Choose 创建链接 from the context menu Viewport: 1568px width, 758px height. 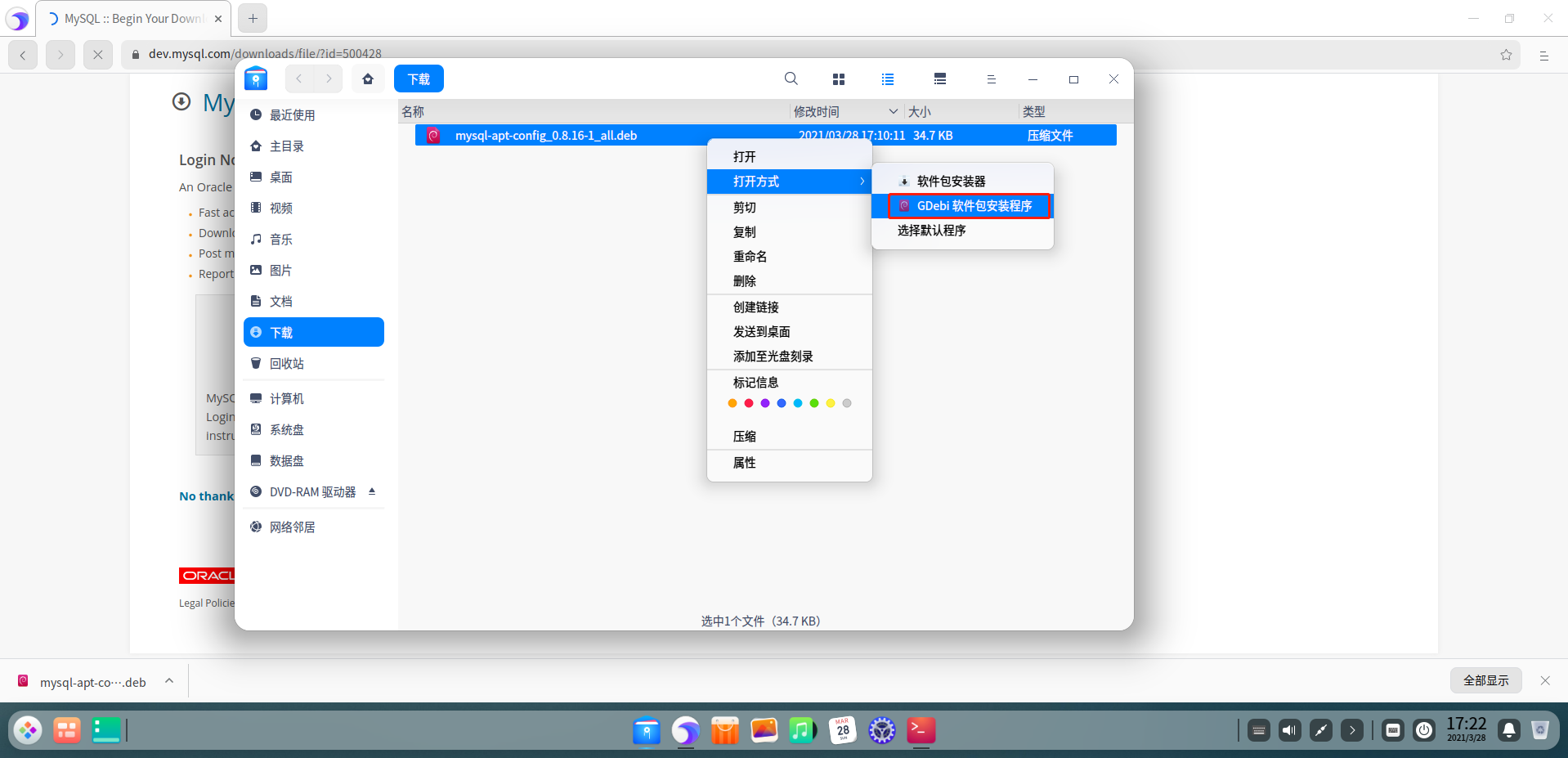790,307
